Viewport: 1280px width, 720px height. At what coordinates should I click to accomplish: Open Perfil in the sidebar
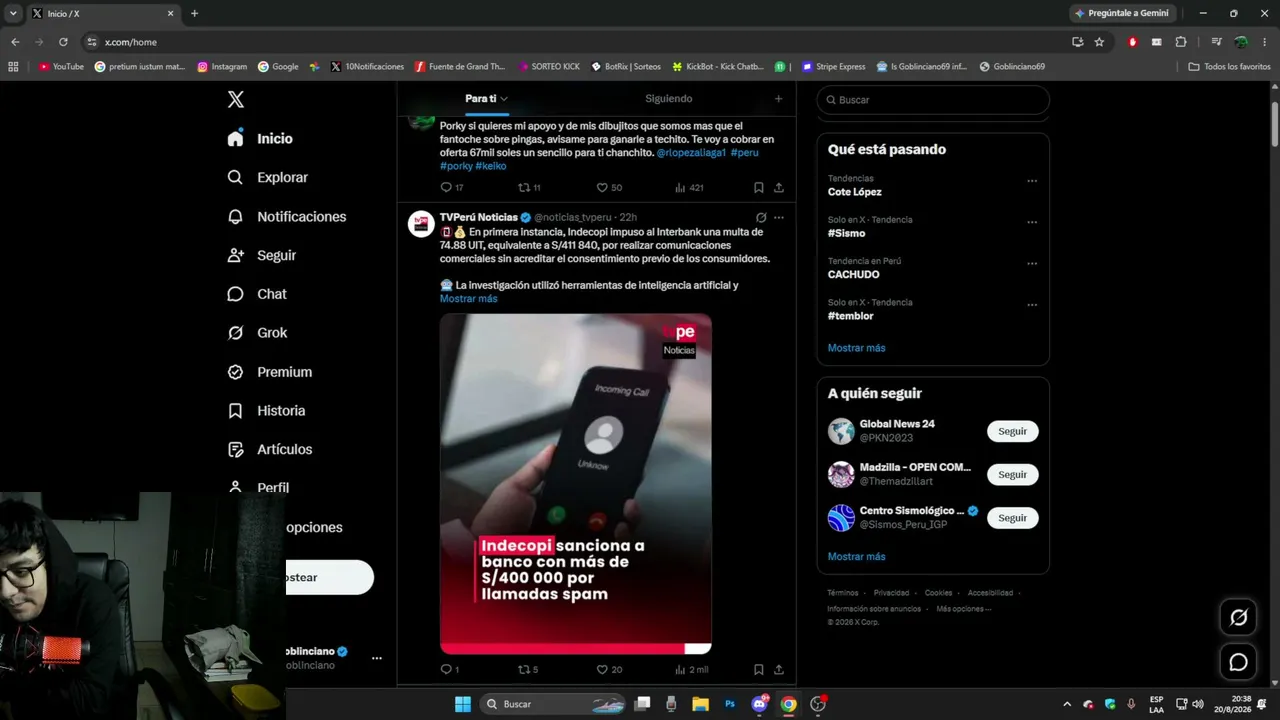click(x=258, y=488)
